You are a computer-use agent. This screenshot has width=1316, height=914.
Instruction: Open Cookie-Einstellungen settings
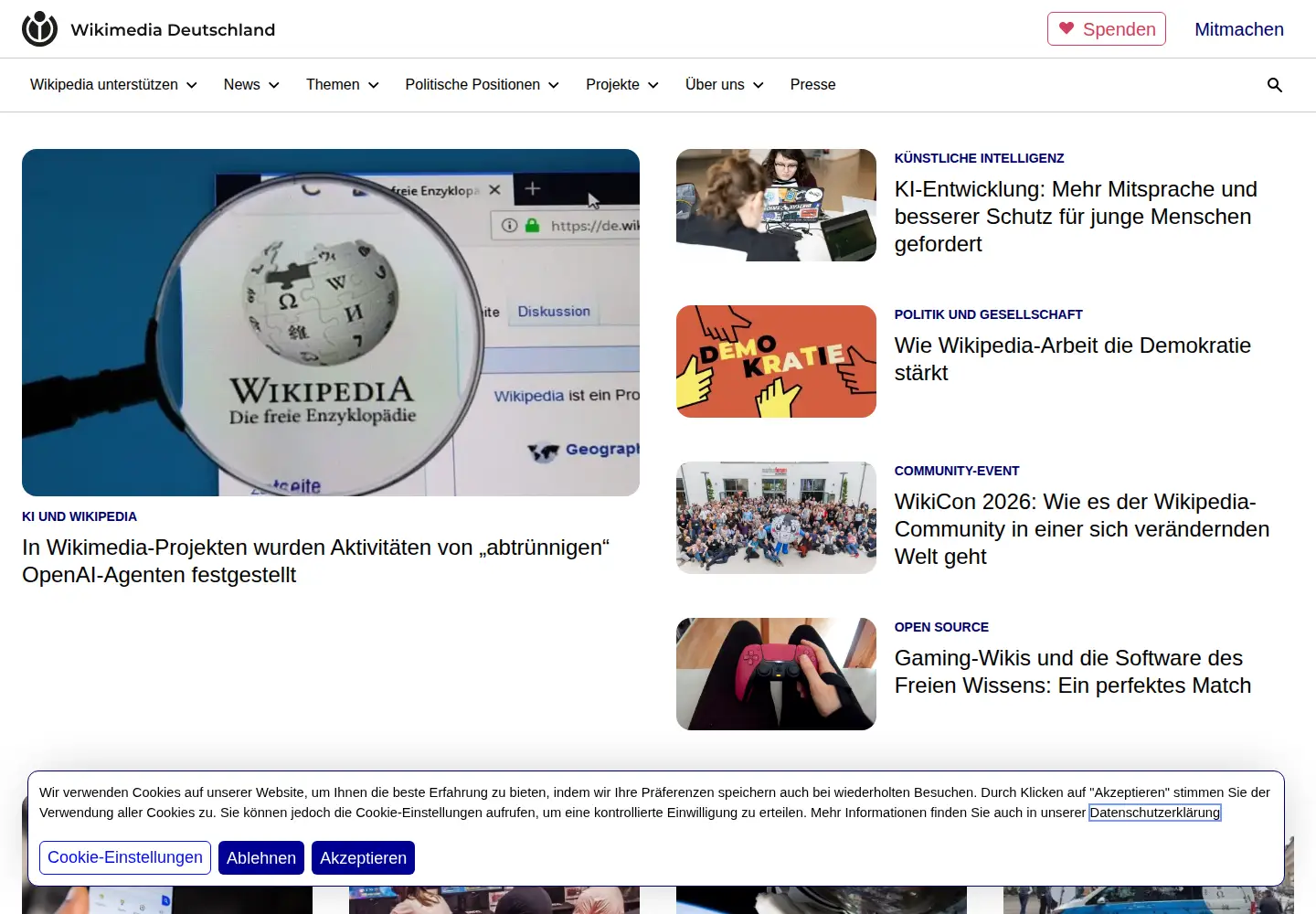(x=125, y=857)
